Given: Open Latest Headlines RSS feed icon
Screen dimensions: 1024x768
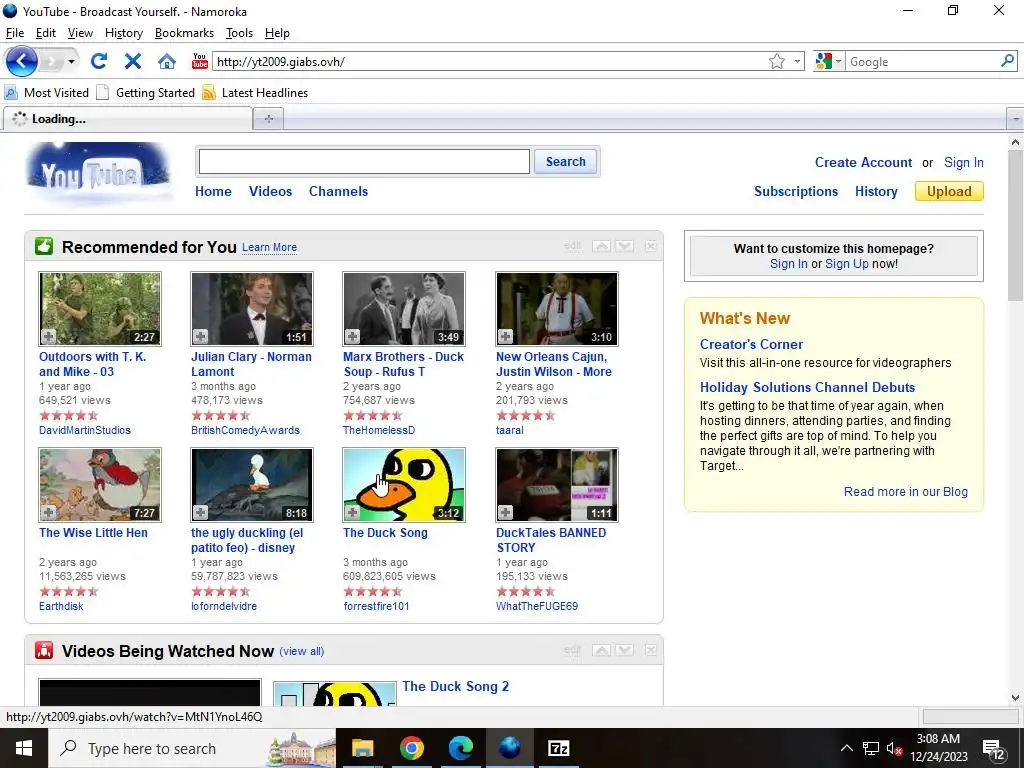Looking at the screenshot, I should (x=209, y=93).
